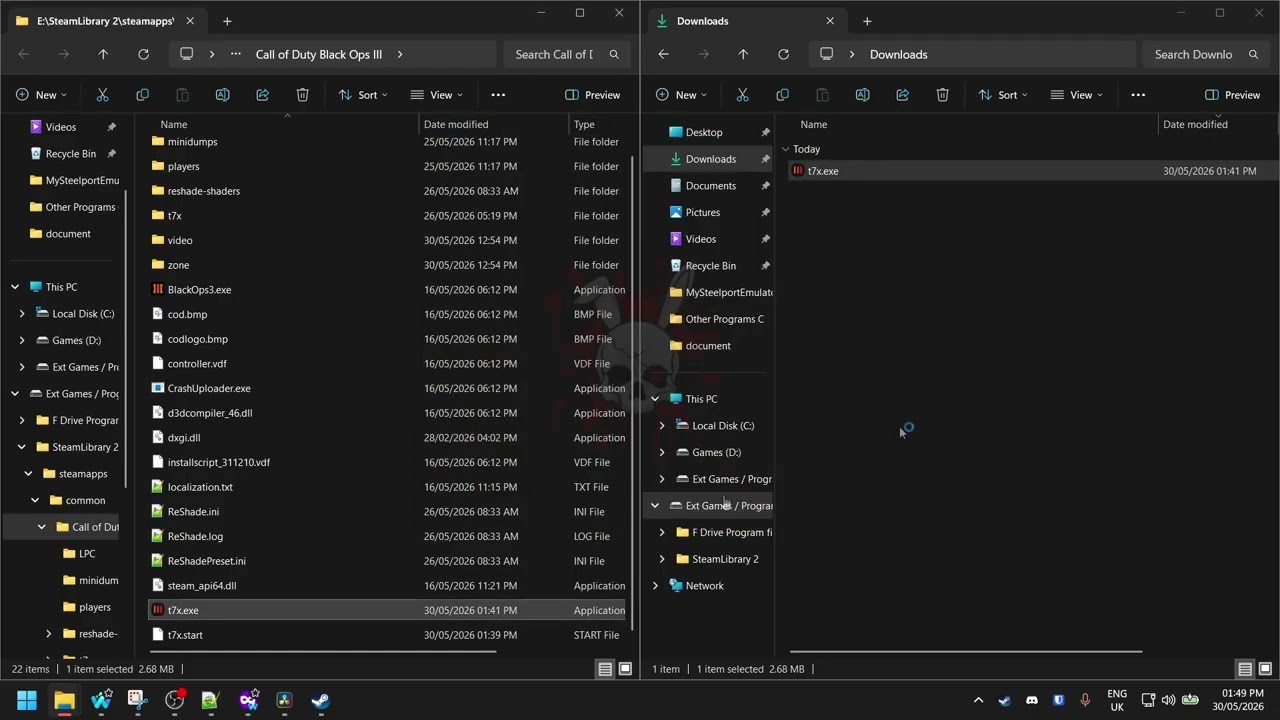
Task: Open View dropdown in left Explorer window
Action: pyautogui.click(x=436, y=95)
